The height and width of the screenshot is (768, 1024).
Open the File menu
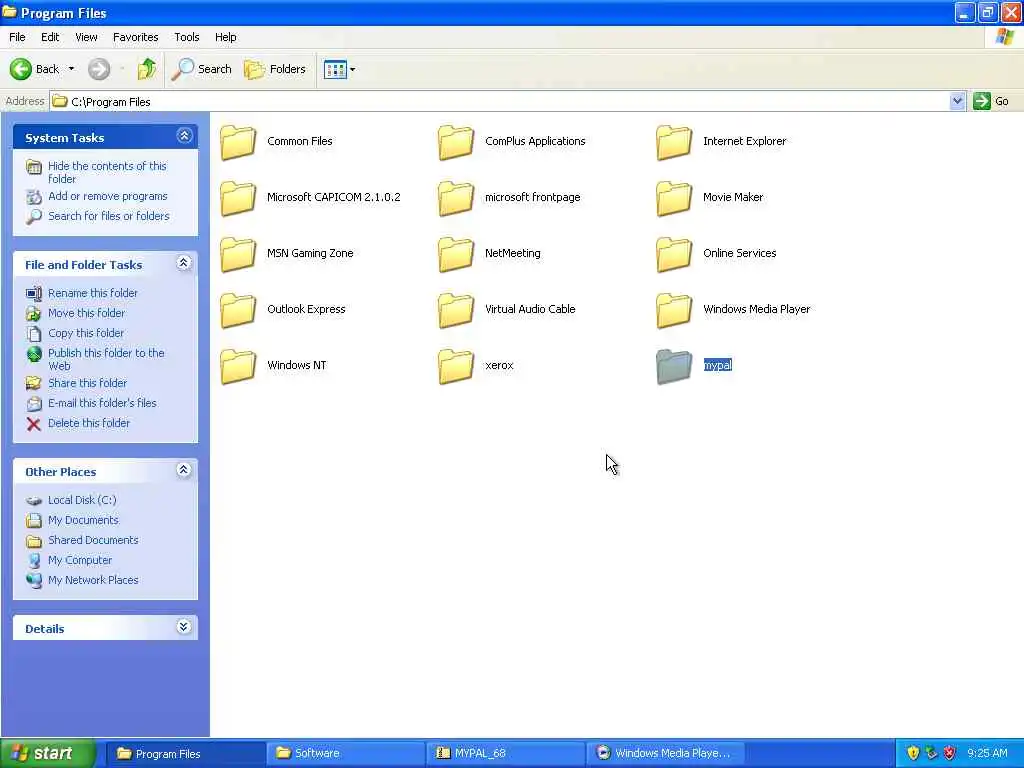[x=17, y=37]
